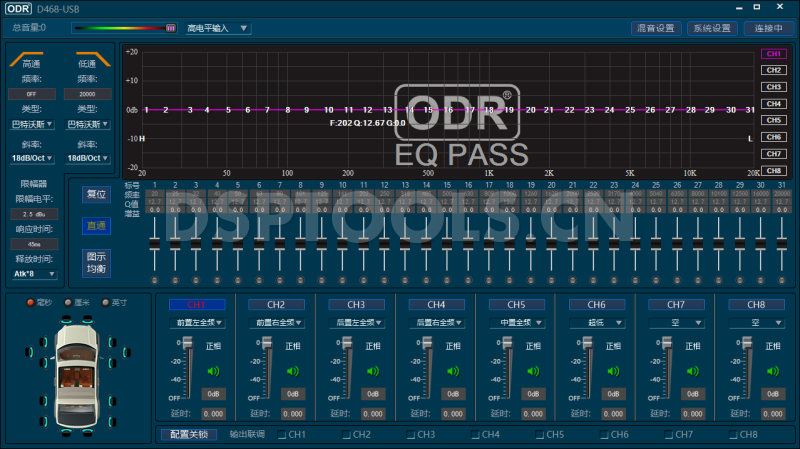Open the CH1 前置左全频 speaker type dropdown
The width and height of the screenshot is (800, 449).
coord(198,322)
